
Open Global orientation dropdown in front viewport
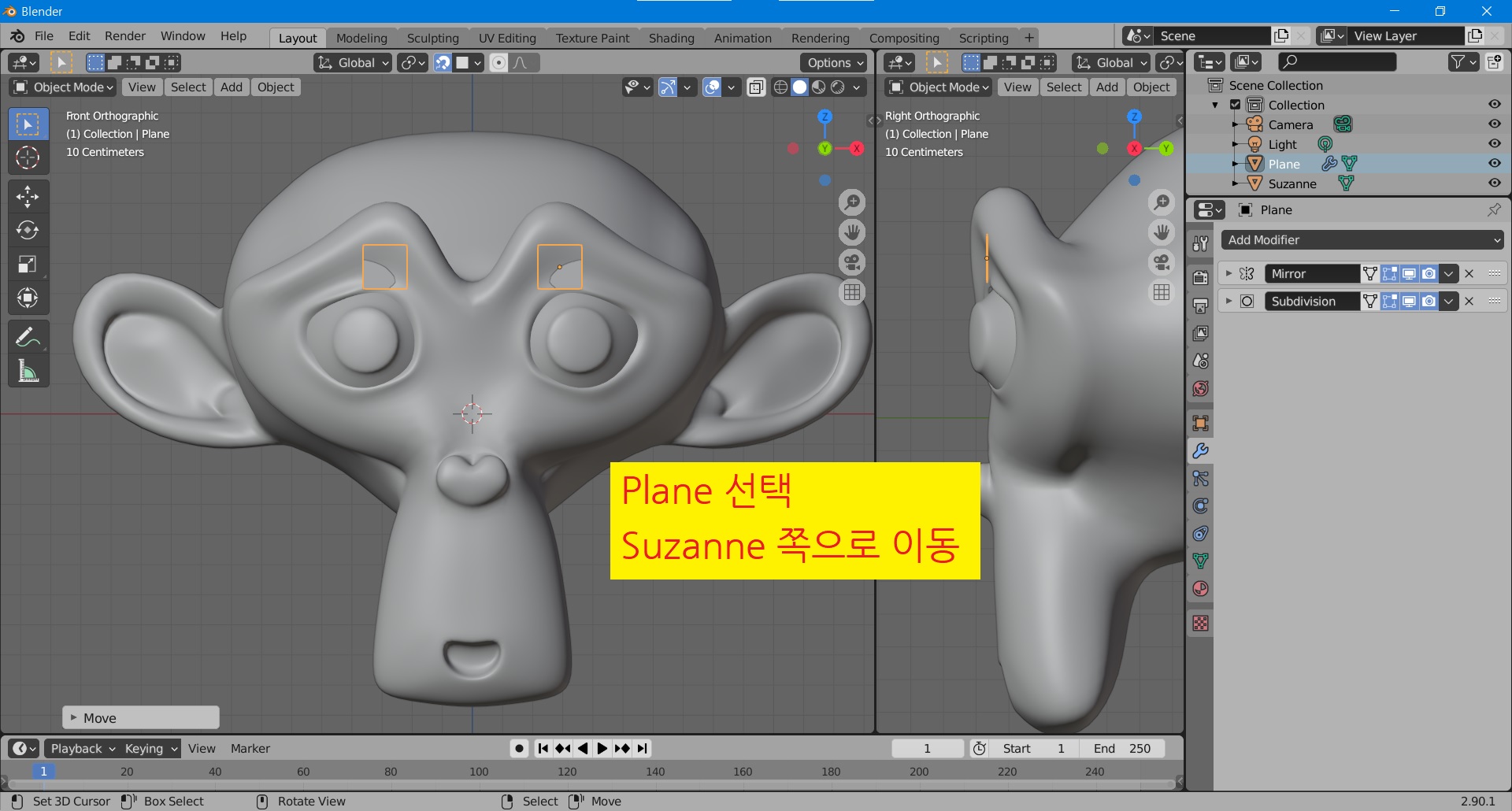tap(353, 63)
